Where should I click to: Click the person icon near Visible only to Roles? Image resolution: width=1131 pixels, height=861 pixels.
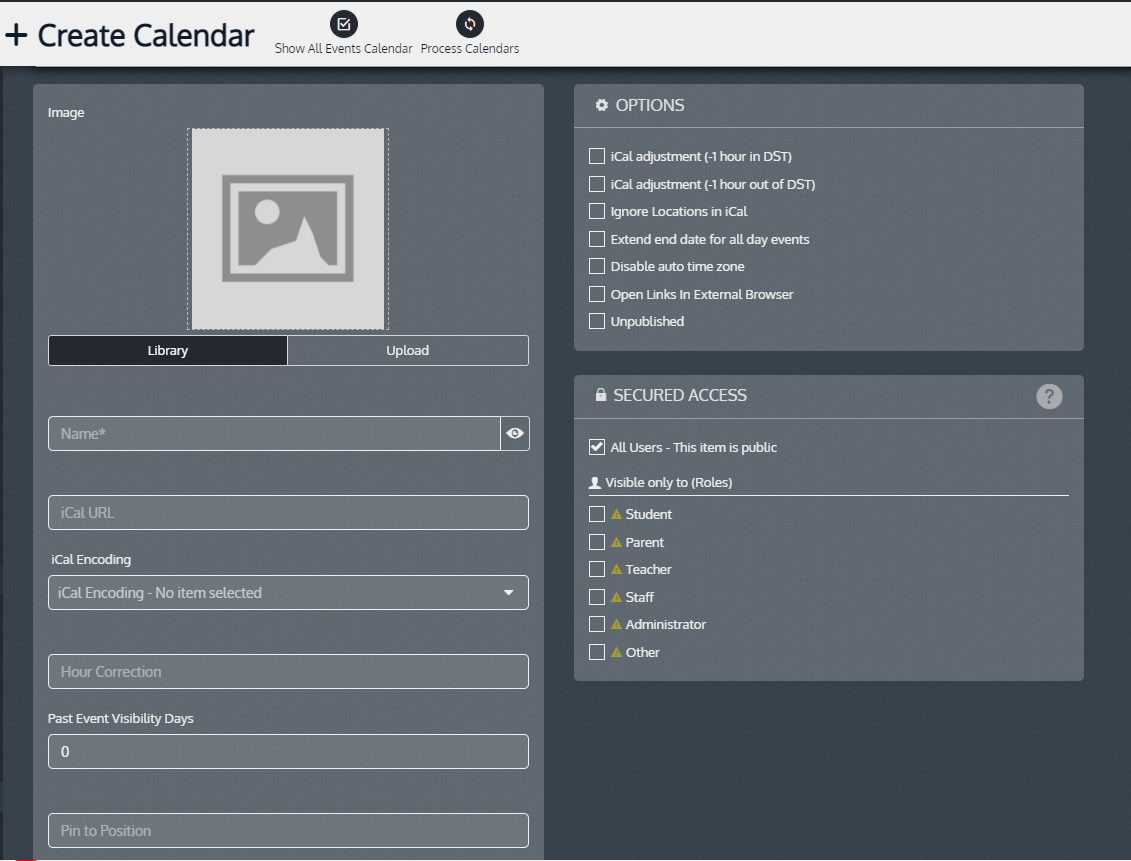click(x=597, y=482)
